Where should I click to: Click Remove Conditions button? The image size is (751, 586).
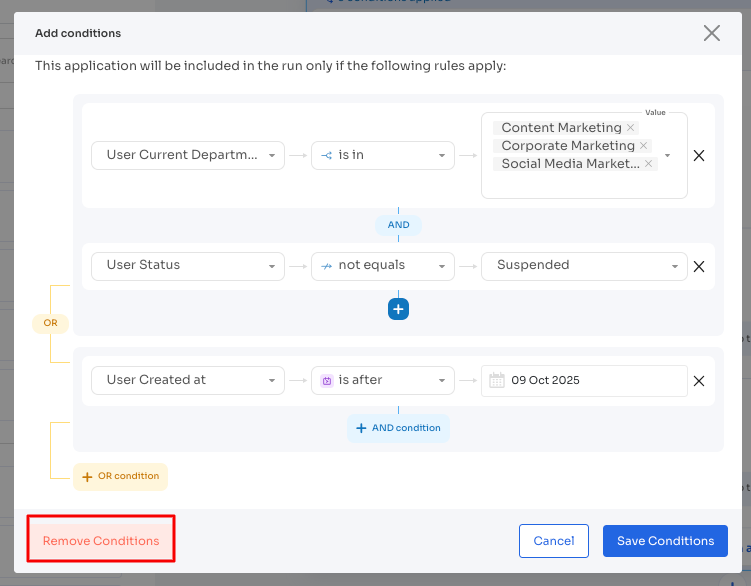[101, 540]
